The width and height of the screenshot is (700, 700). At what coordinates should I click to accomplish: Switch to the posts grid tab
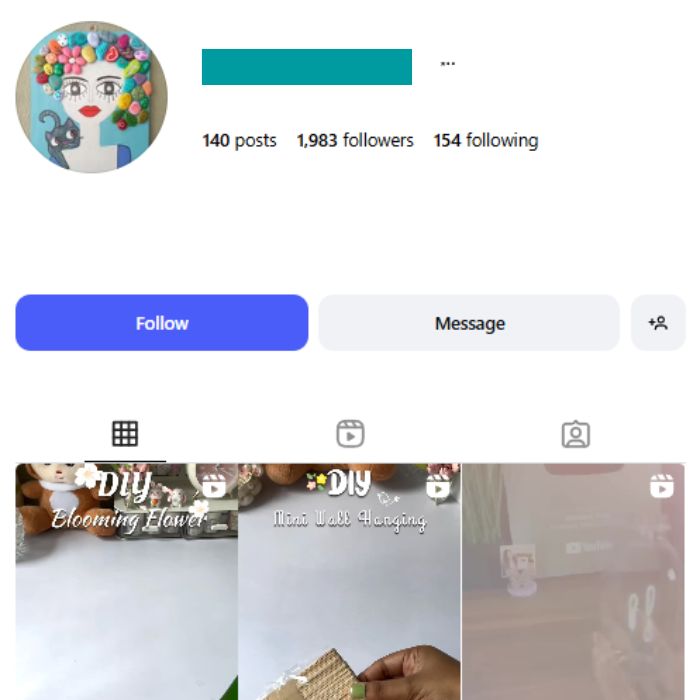point(125,433)
